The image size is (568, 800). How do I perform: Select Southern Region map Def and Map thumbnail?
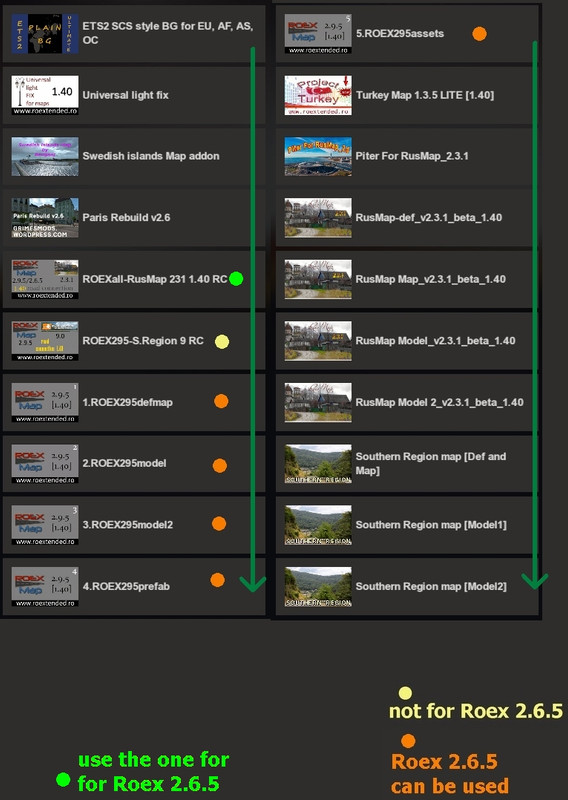(x=318, y=463)
